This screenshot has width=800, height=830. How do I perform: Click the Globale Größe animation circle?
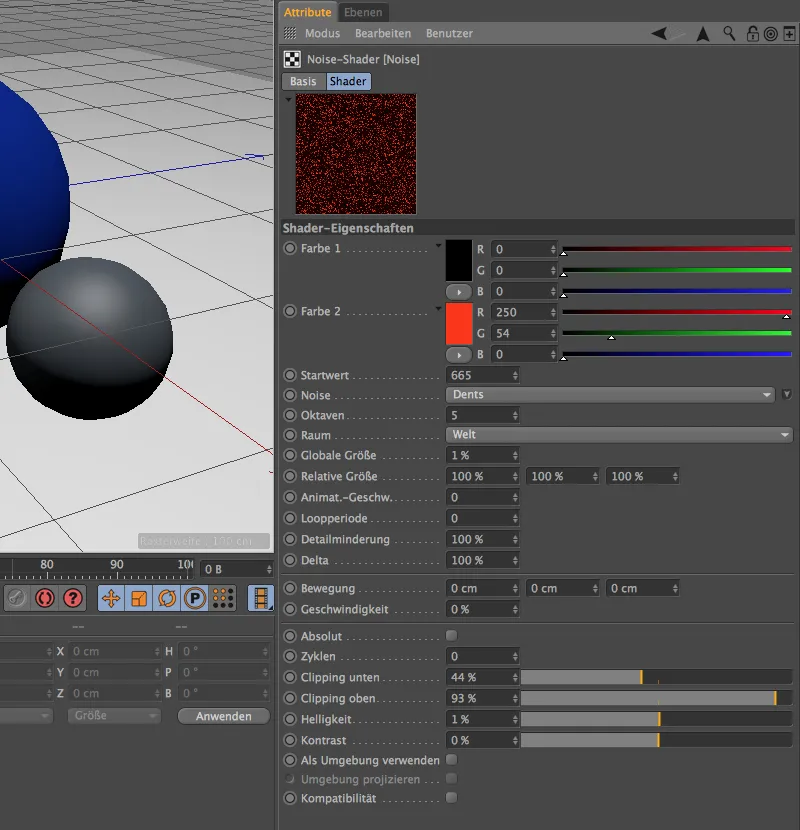(x=290, y=455)
